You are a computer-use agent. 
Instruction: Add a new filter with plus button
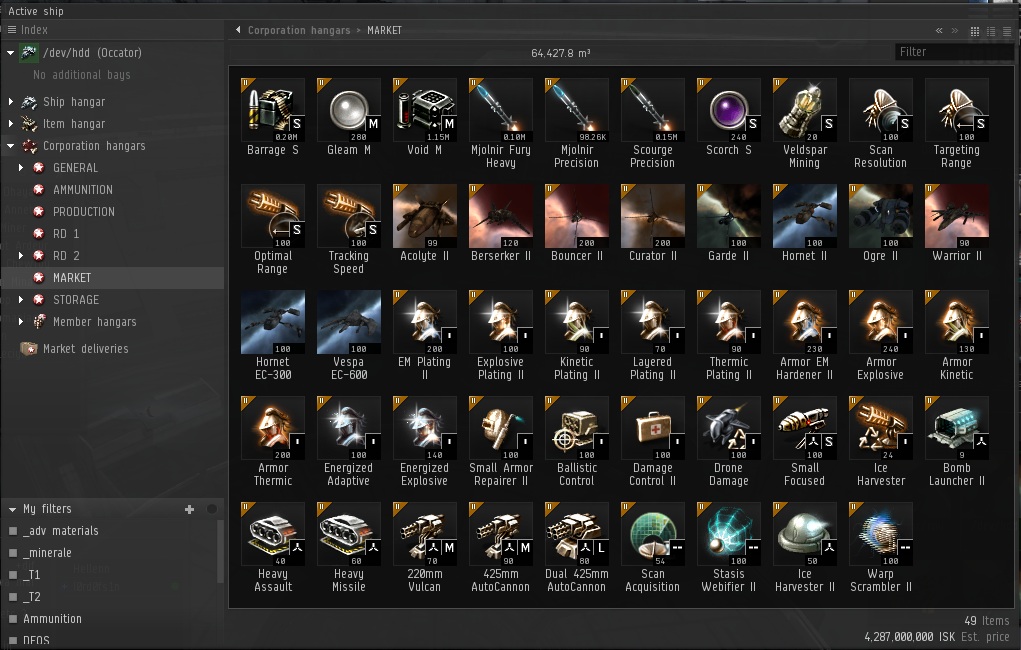(x=189, y=509)
